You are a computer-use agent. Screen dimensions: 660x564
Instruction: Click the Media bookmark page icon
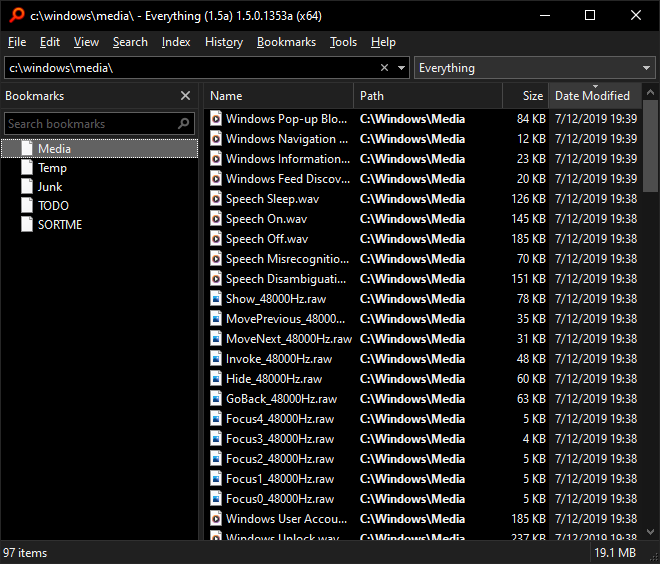tap(27, 149)
